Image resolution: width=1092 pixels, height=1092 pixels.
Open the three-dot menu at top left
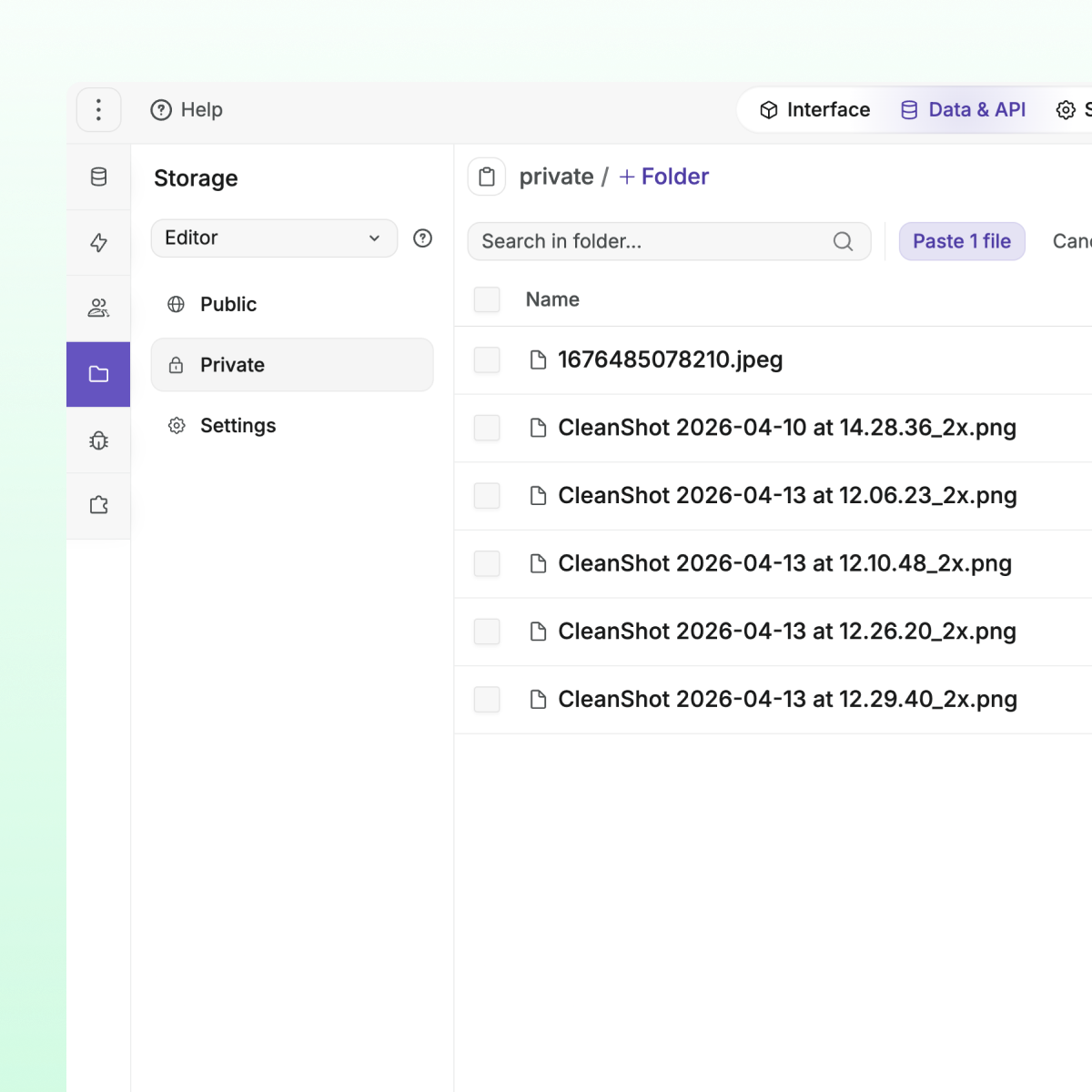click(98, 109)
